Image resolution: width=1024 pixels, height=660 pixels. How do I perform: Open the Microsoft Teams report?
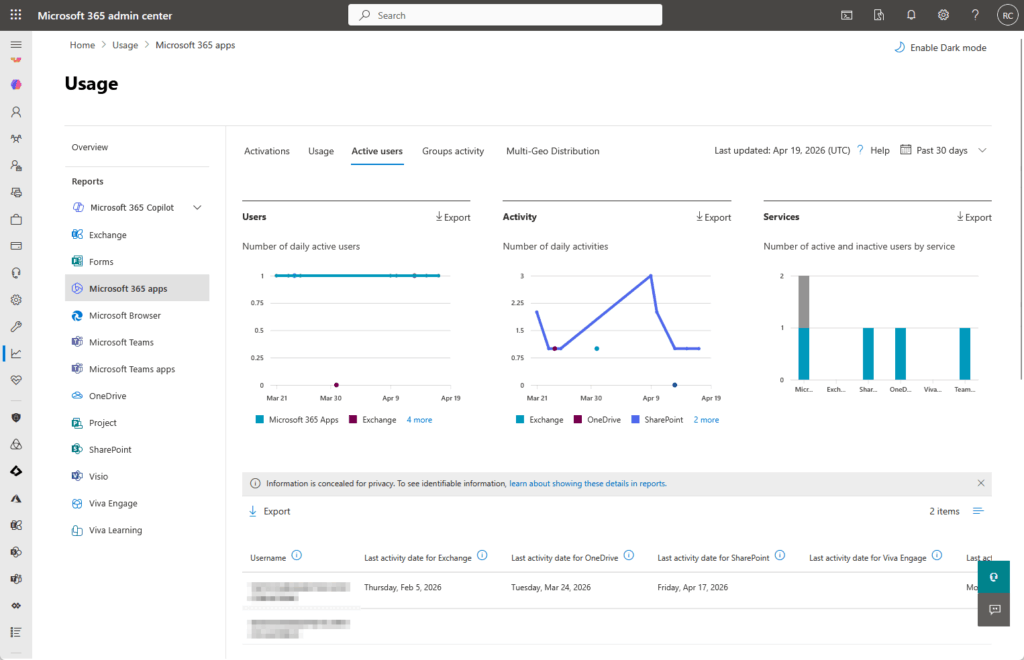(137, 342)
